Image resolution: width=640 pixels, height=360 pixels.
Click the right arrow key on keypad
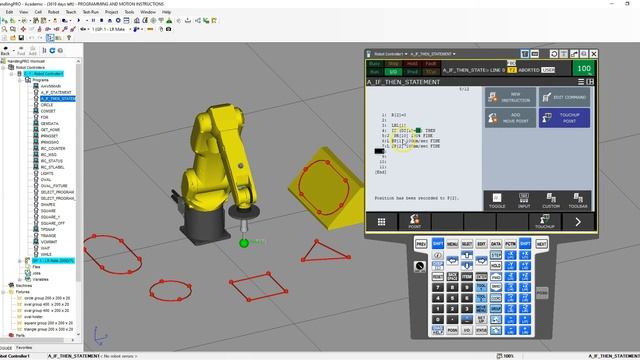point(482,260)
